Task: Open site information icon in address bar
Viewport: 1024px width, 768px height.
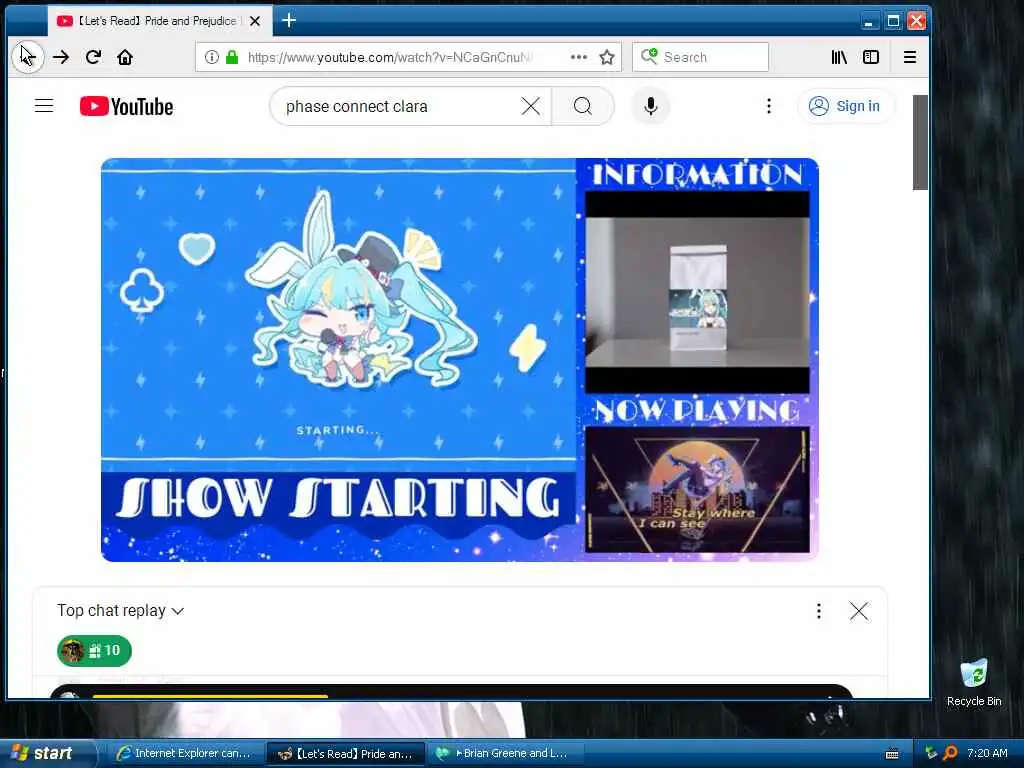Action: pyautogui.click(x=212, y=57)
